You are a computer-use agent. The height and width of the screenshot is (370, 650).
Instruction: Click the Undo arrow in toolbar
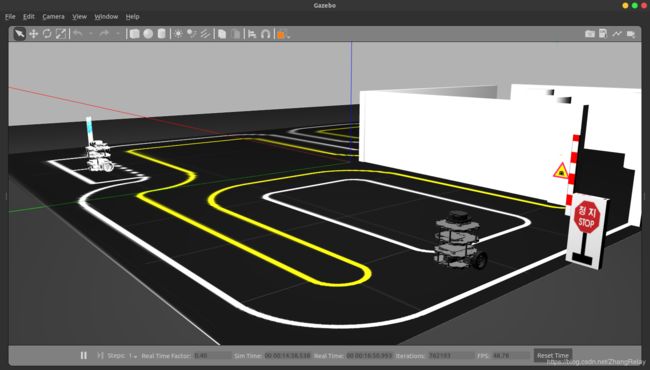(78, 34)
